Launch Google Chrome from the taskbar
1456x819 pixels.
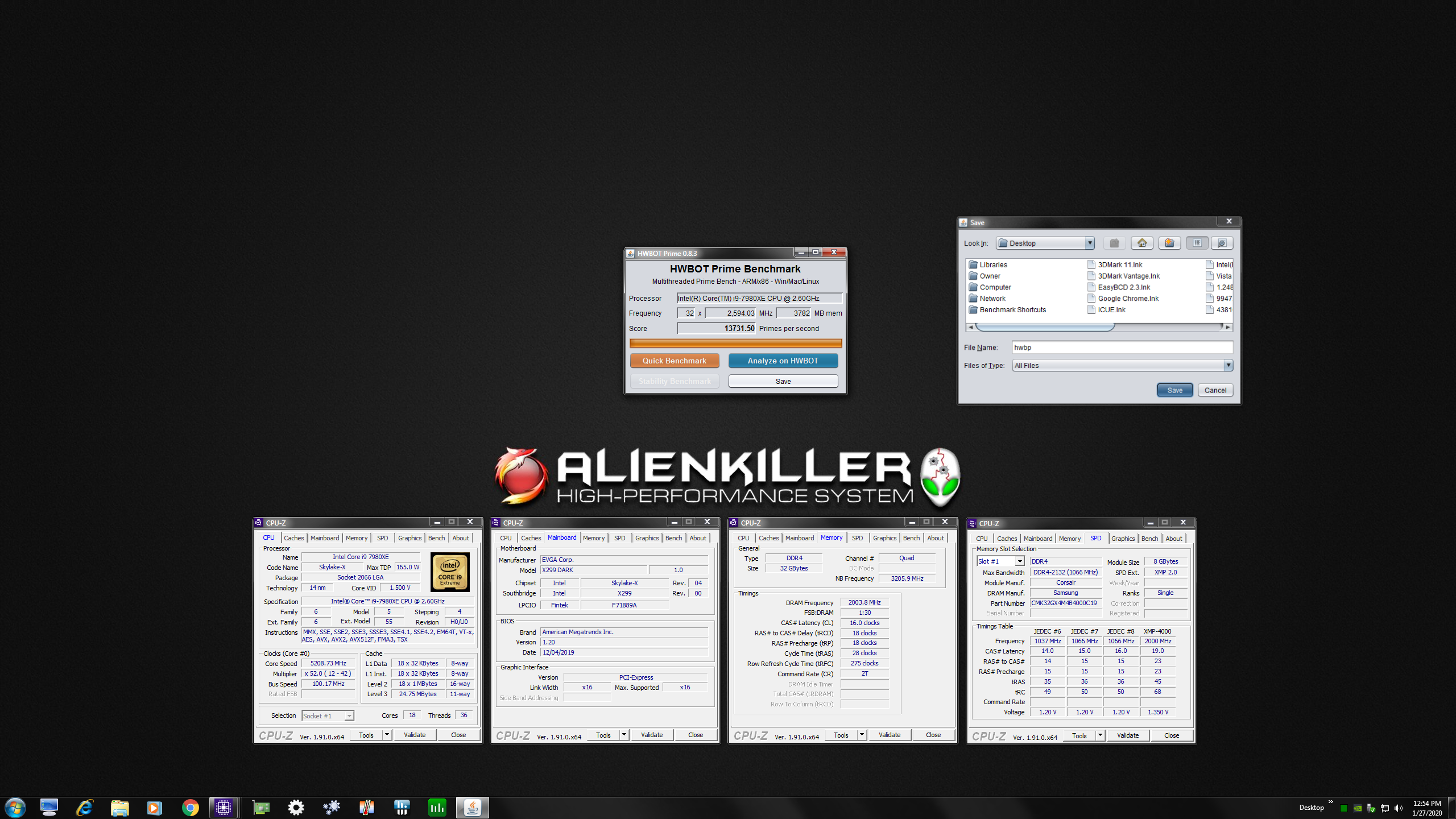190,808
